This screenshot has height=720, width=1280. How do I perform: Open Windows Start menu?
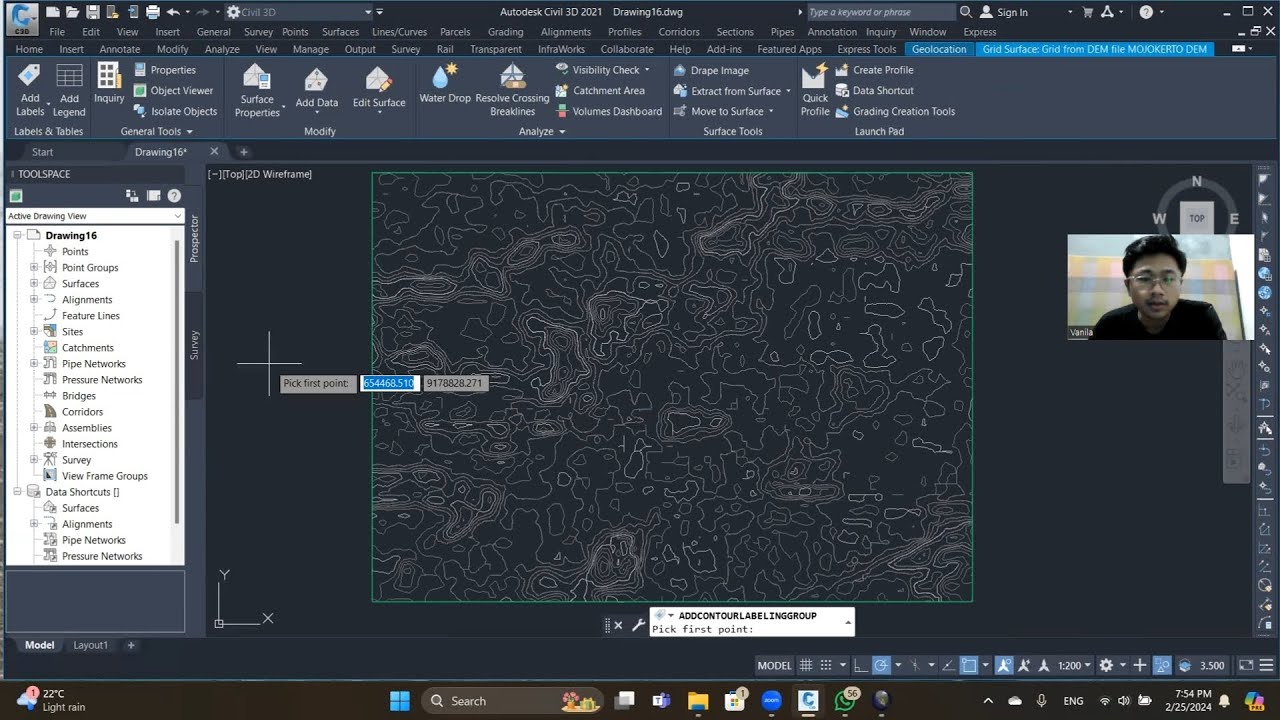(399, 700)
